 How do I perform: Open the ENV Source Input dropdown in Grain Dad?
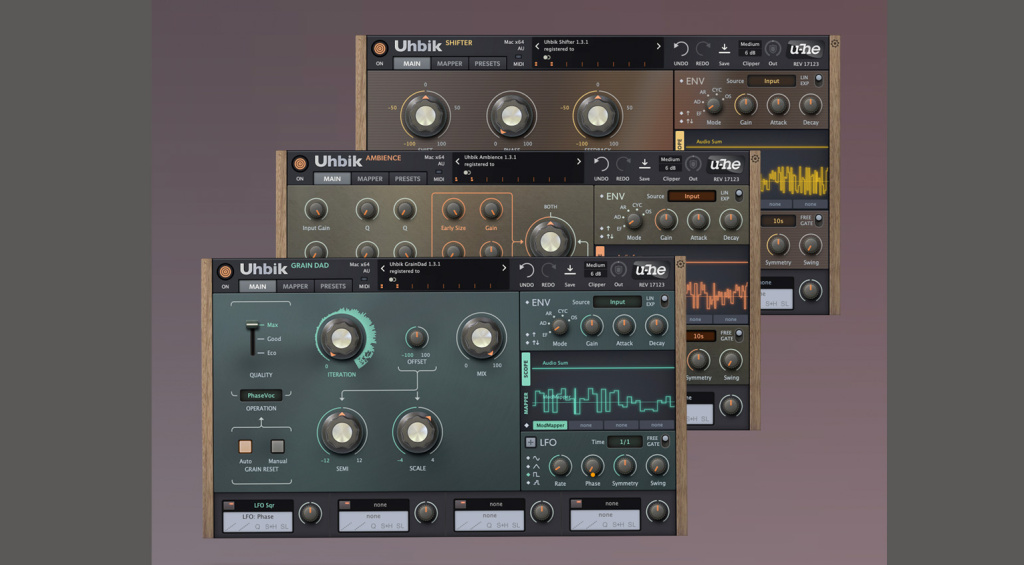click(x=617, y=302)
